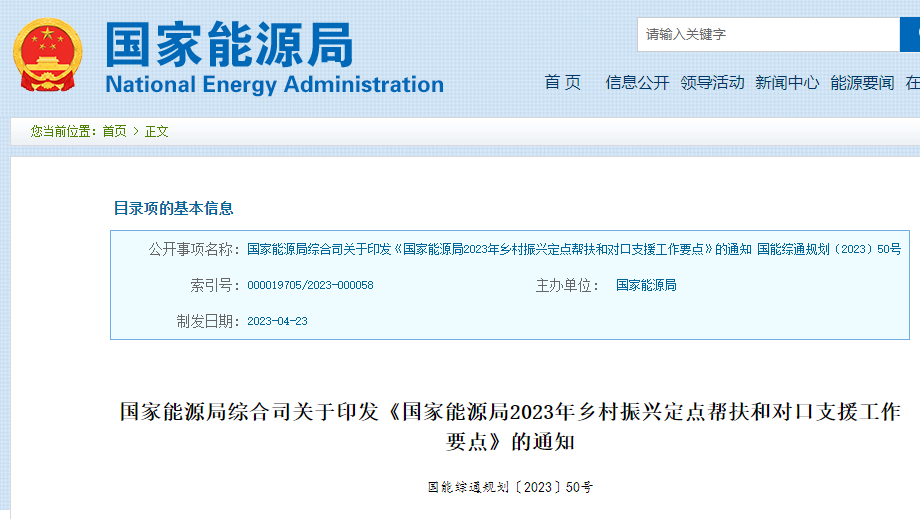
Task: Go to the 领导活动 navigation section
Action: 712,83
